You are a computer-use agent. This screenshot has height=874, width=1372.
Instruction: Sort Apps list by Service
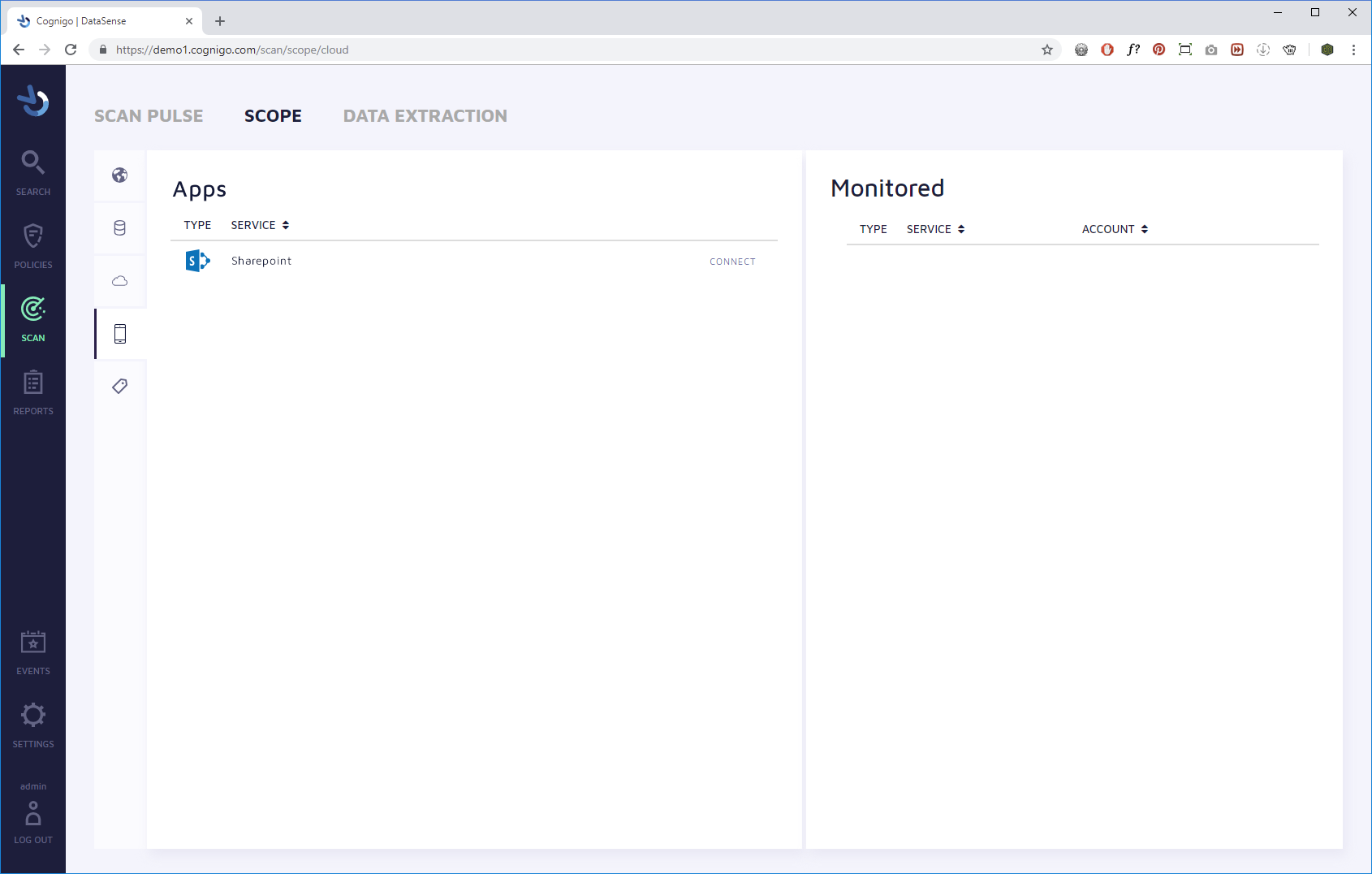click(260, 225)
